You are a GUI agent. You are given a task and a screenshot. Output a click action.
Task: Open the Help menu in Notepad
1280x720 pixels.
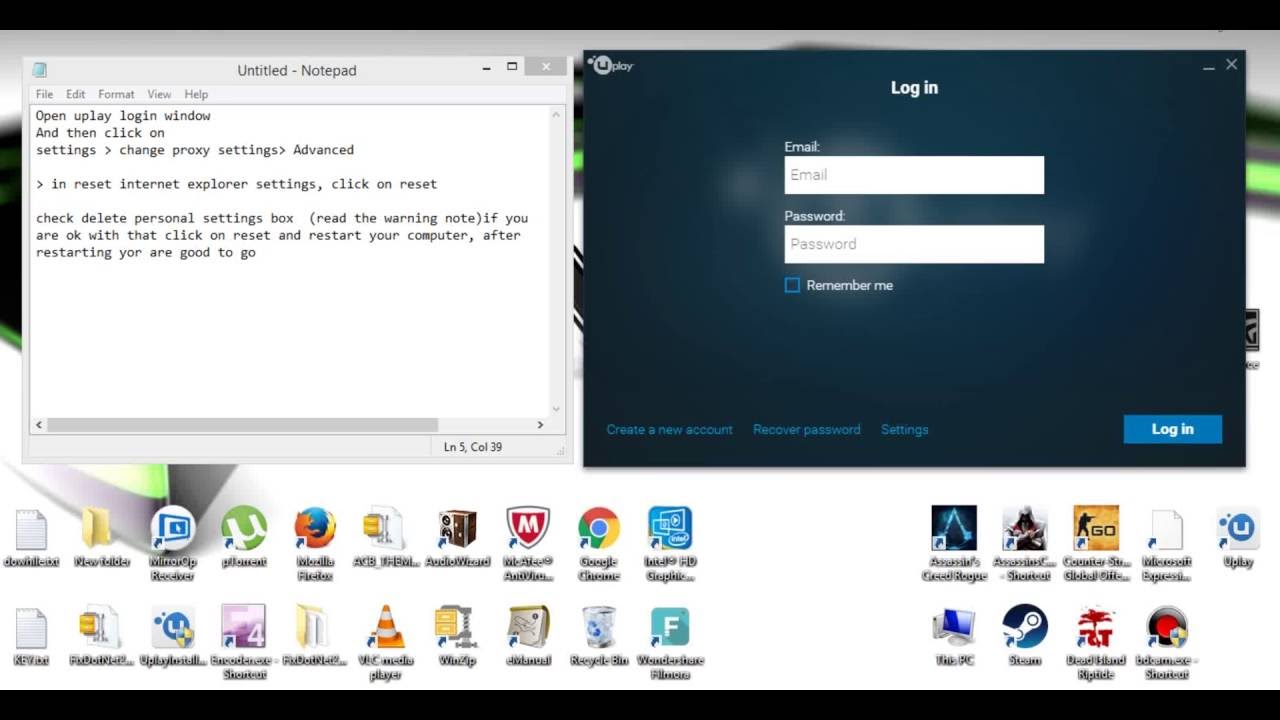point(196,94)
